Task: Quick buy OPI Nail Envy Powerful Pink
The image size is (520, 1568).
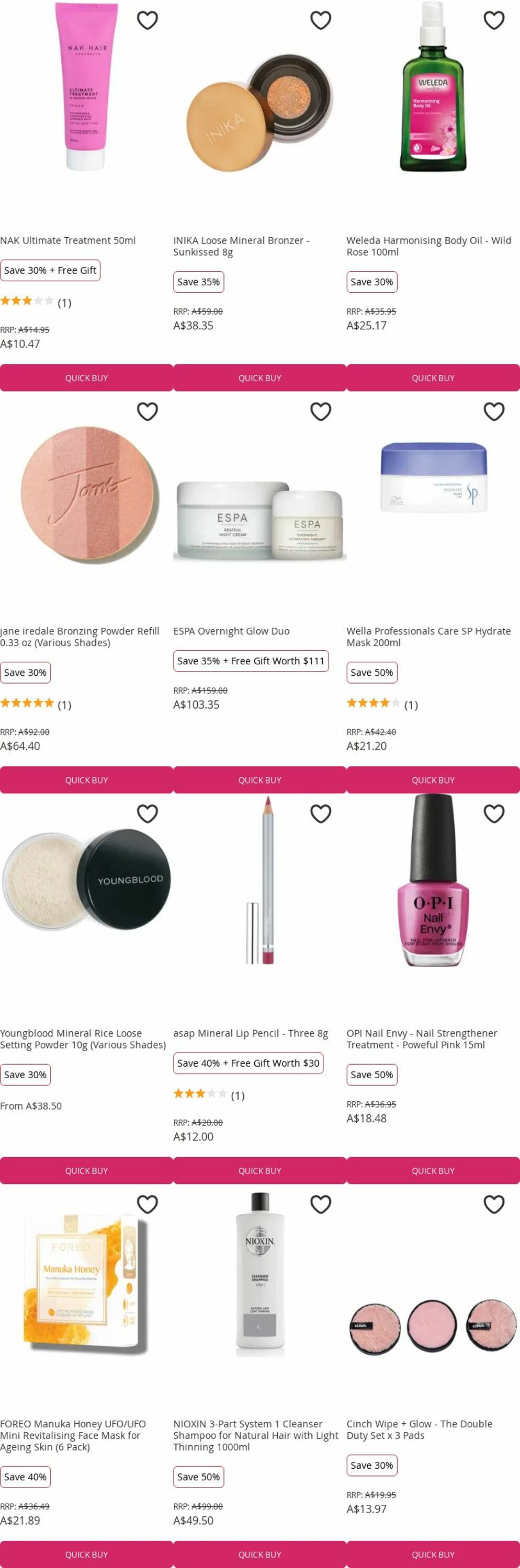Action: 433,1171
